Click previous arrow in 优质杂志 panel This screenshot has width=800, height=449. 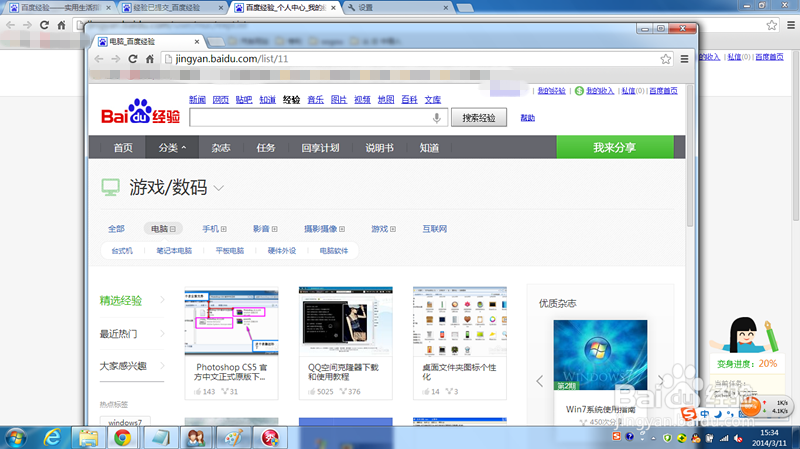tap(540, 381)
